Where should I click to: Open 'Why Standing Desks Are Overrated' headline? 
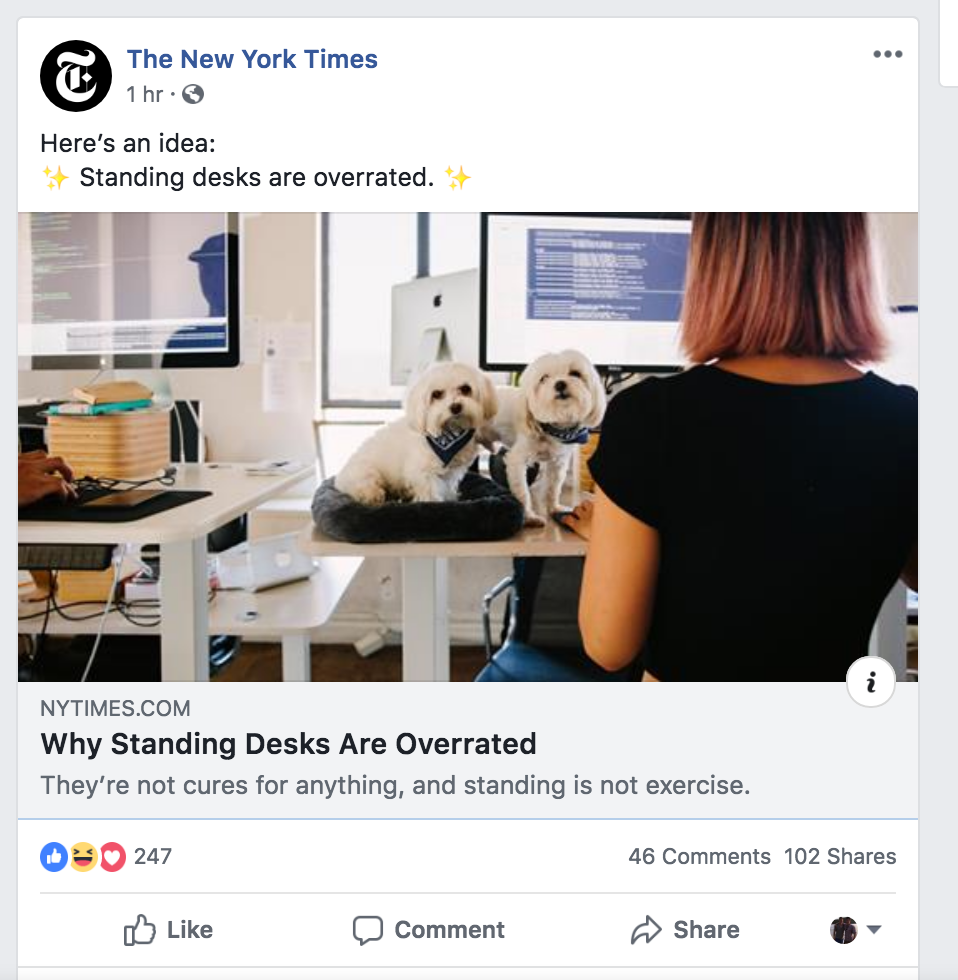(x=288, y=744)
